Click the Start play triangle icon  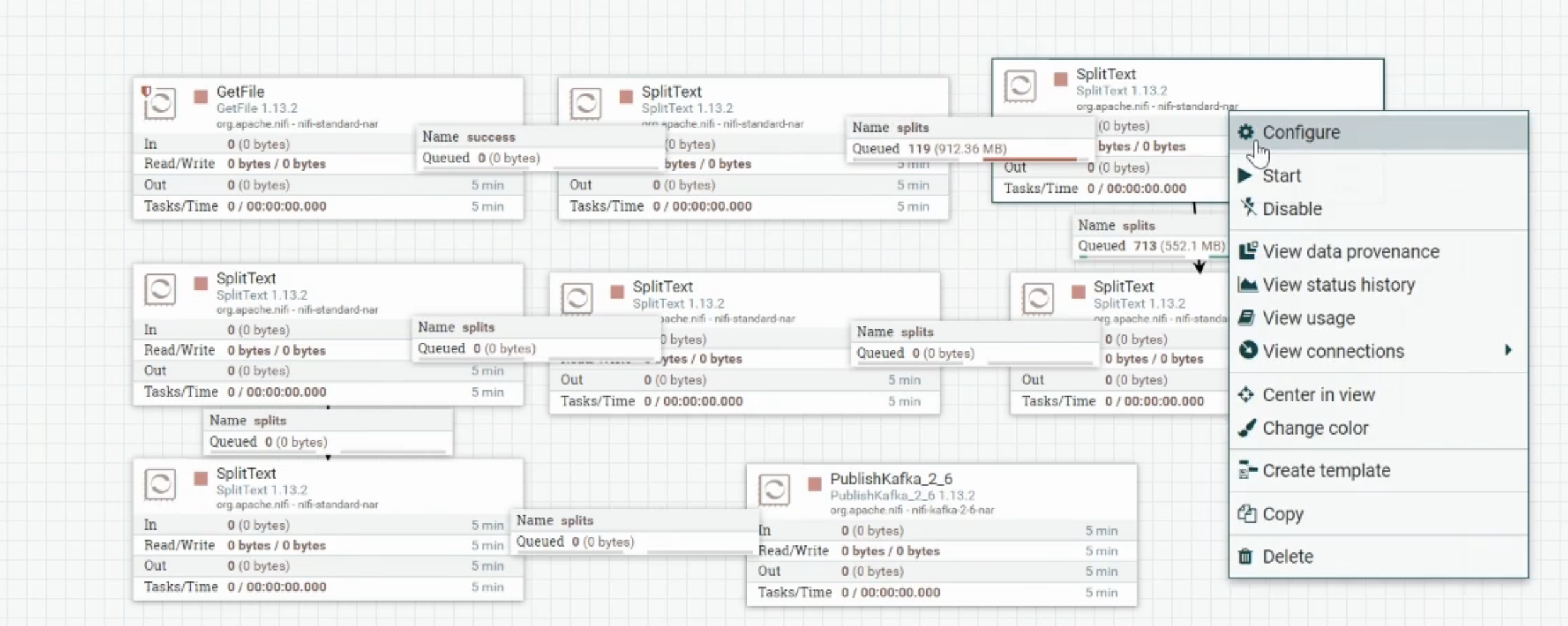pos(1246,176)
